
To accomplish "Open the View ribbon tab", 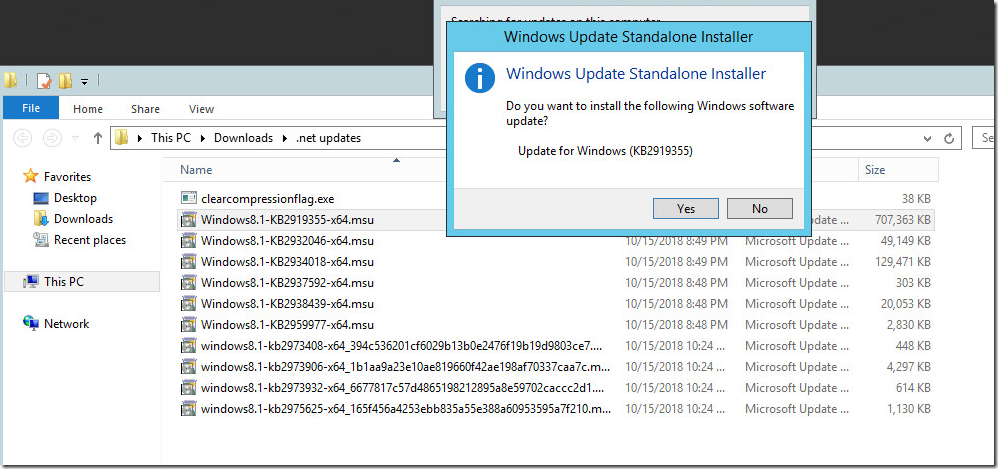I will coord(201,109).
